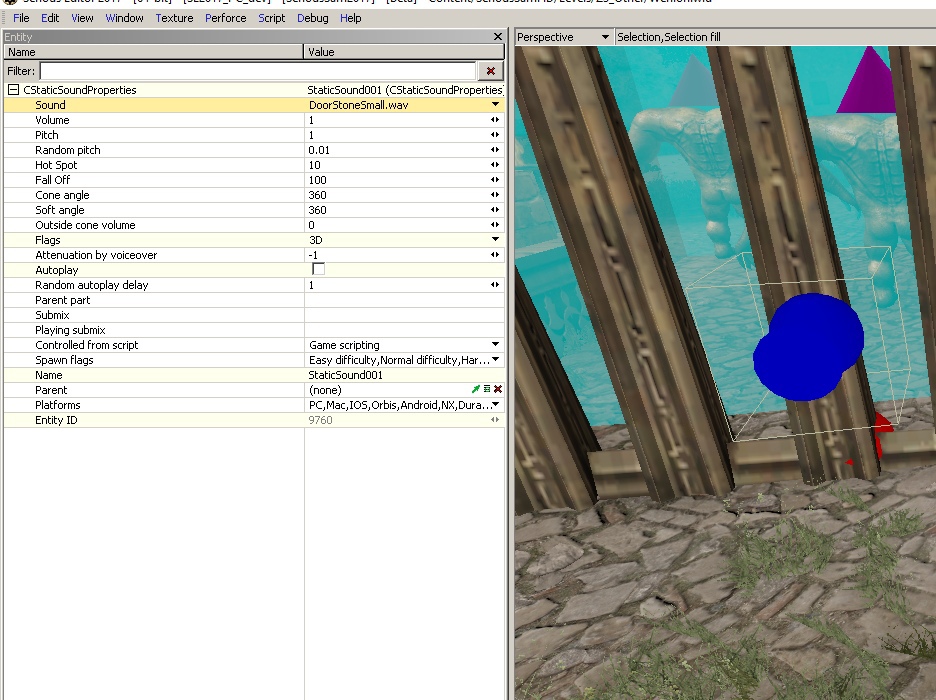Screen dimensions: 936x700
Task: Click the Selection,Selection fill viewport label
Action: (x=669, y=37)
